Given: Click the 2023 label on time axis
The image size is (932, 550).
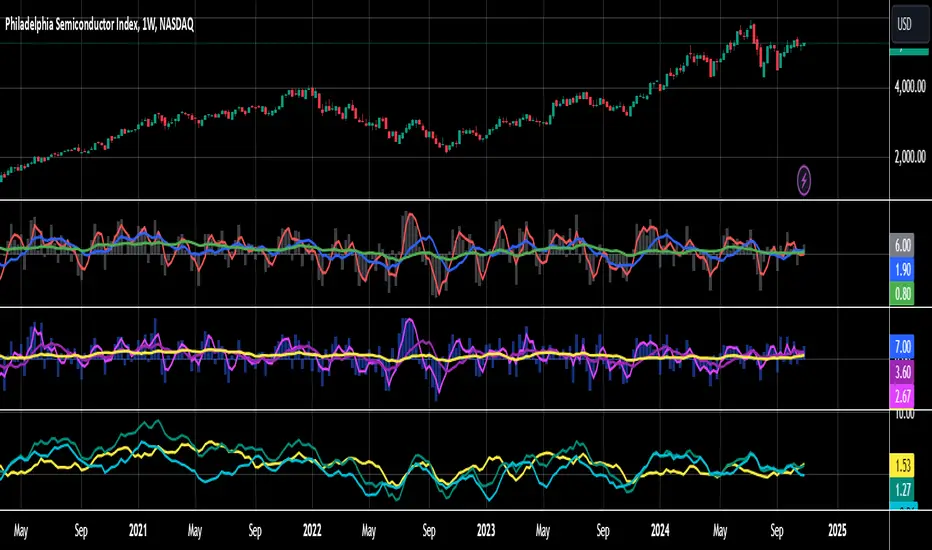Looking at the screenshot, I should [486, 530].
